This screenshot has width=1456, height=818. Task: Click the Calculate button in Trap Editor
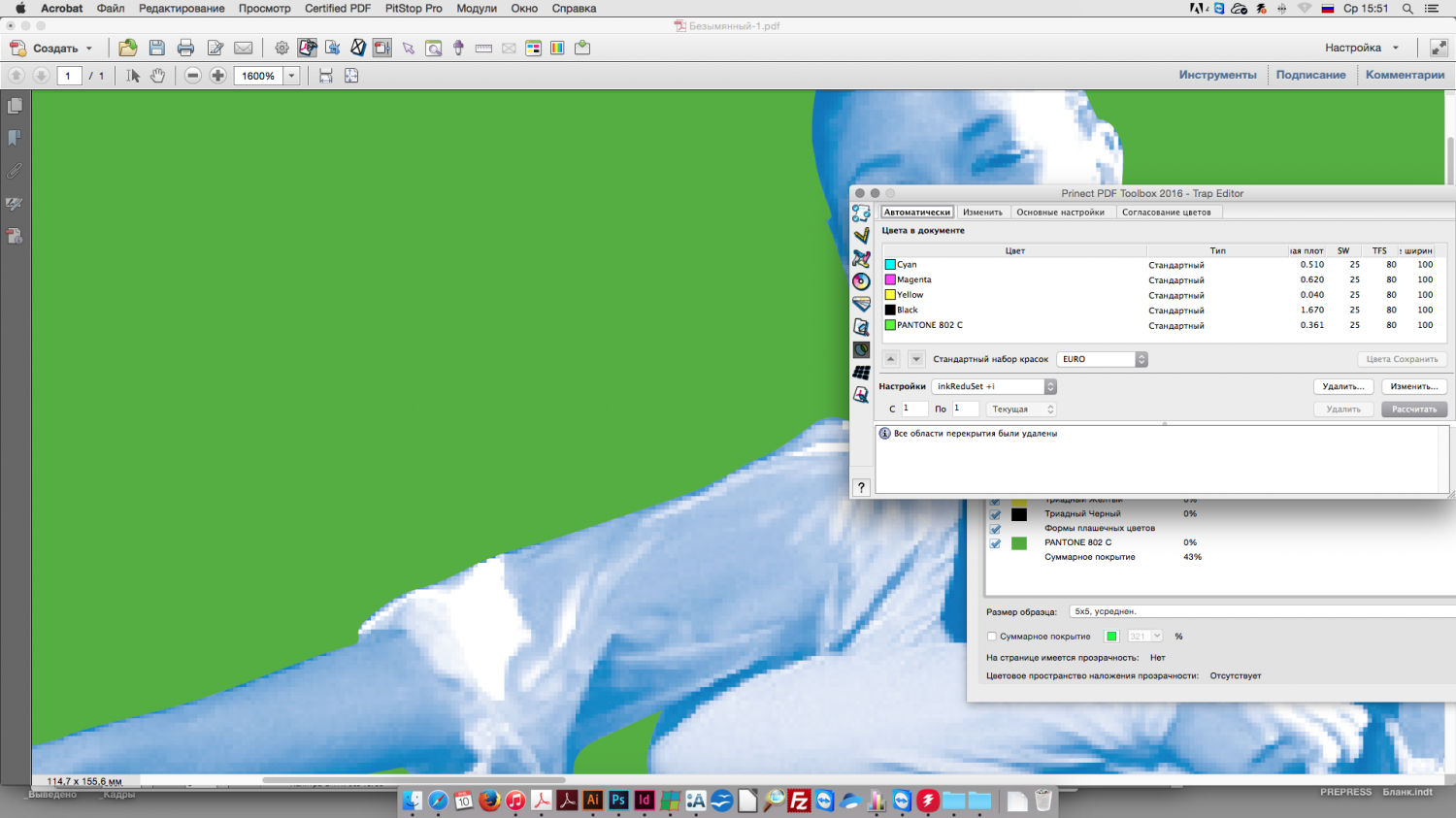(1414, 409)
